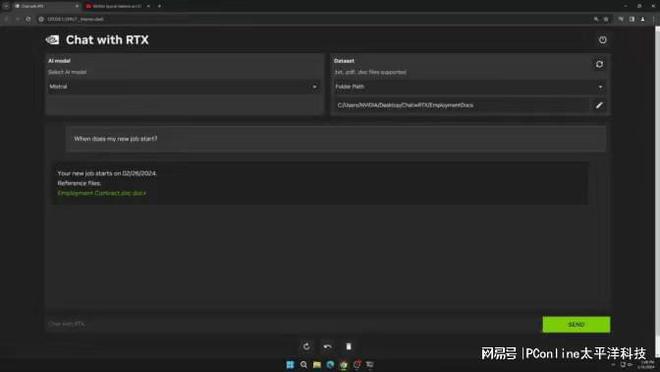
Task: Edit the dataset folder path with pencil icon
Action: (599, 105)
